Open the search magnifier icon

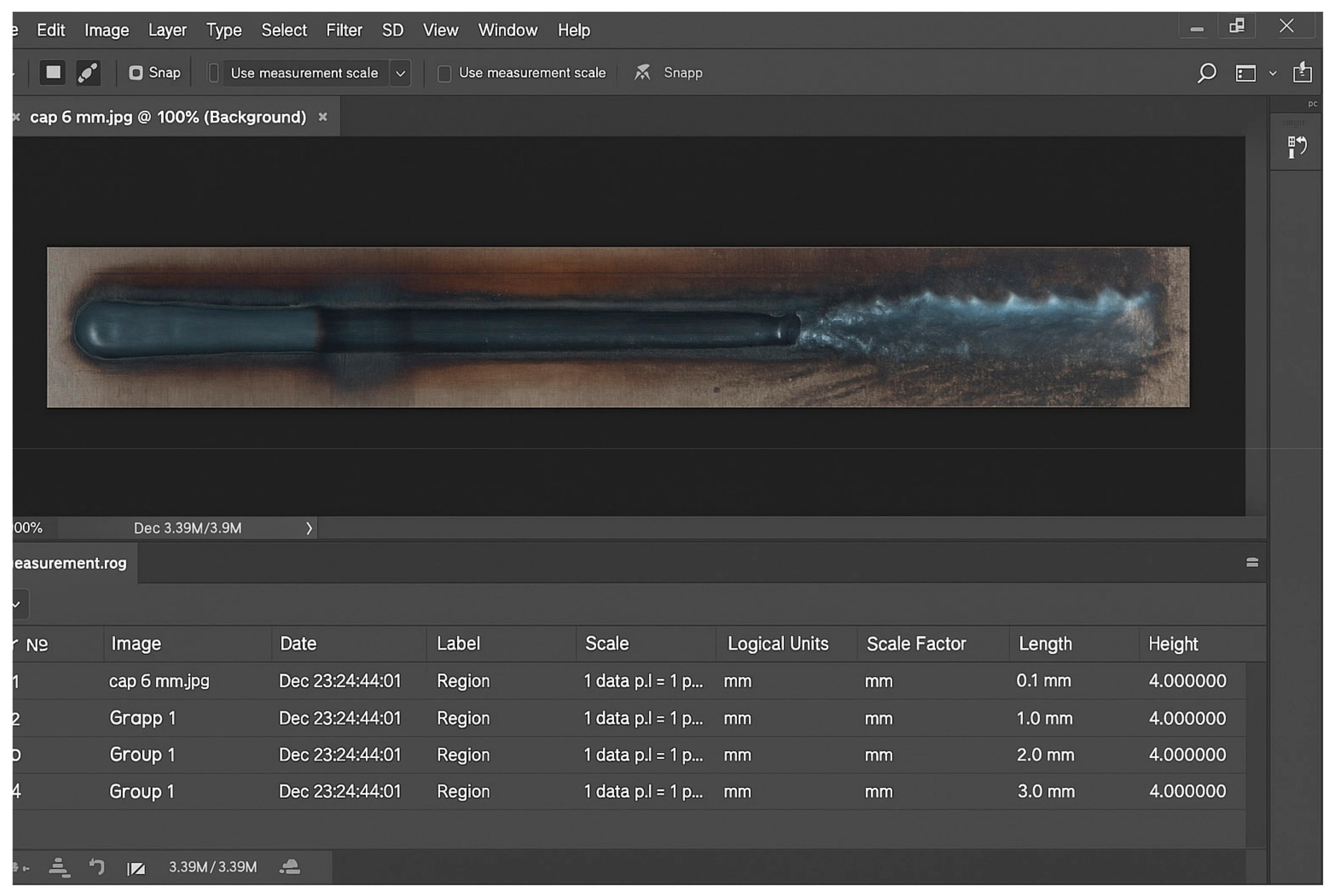(1206, 73)
